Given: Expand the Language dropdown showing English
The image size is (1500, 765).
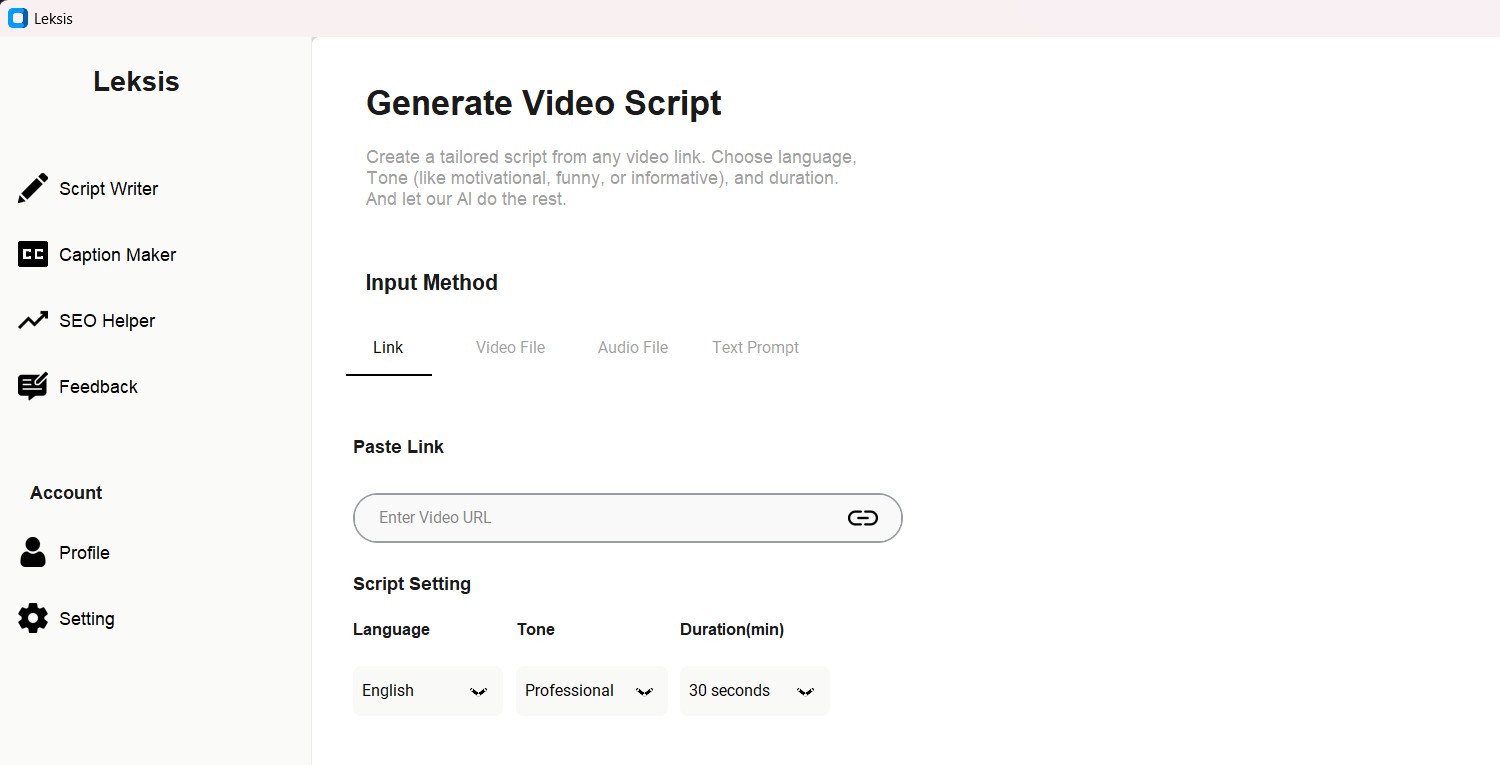Looking at the screenshot, I should tap(427, 691).
